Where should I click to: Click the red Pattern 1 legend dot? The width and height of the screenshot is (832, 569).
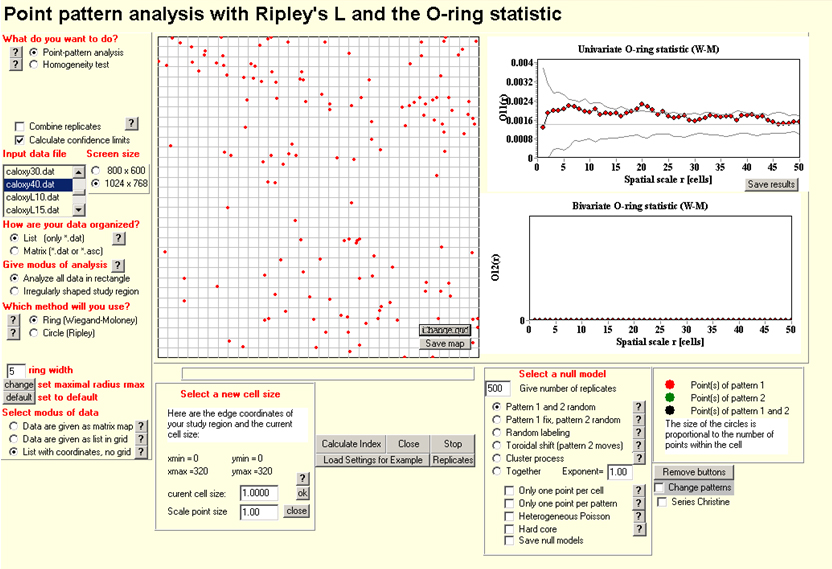[x=669, y=384]
